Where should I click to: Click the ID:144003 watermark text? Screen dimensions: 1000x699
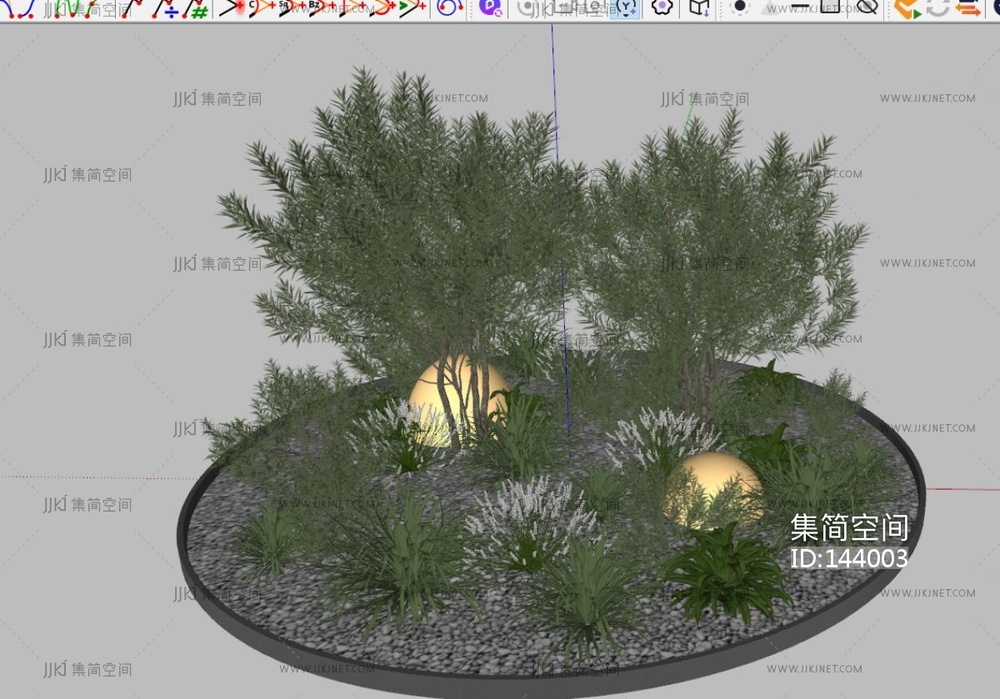pyautogui.click(x=849, y=558)
